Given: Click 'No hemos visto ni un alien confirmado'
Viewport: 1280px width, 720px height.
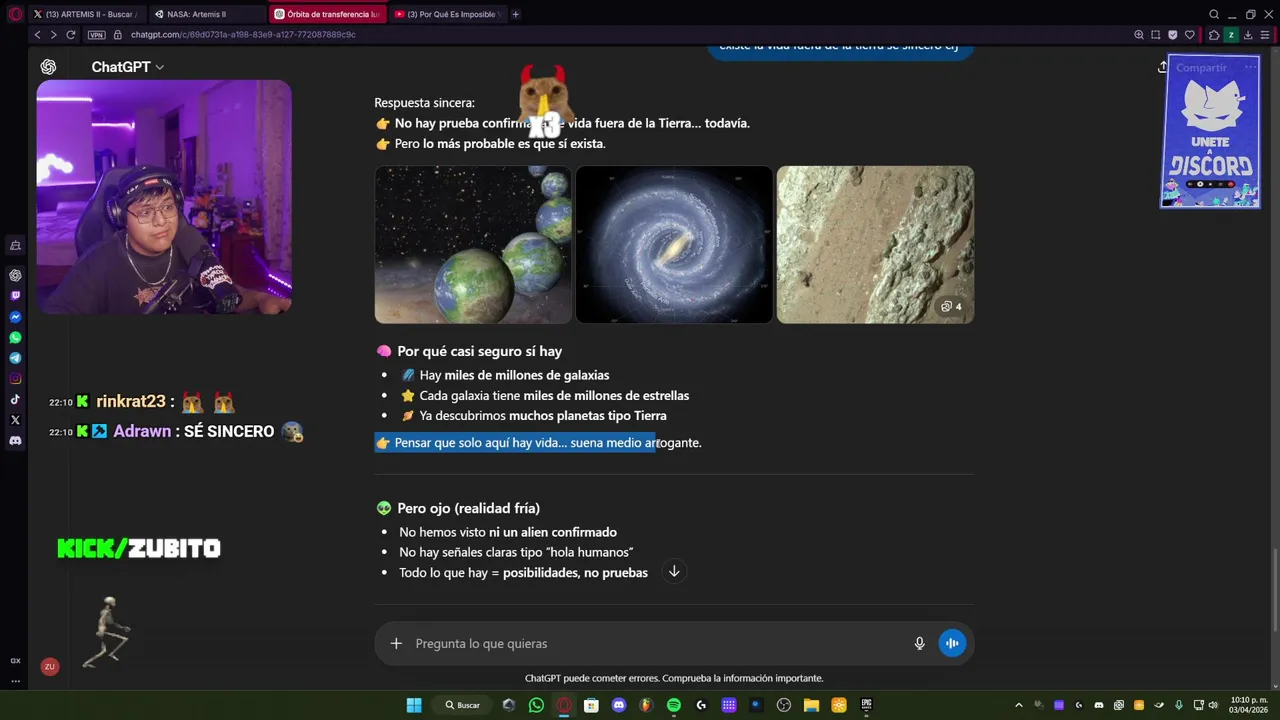Looking at the screenshot, I should 508,532.
